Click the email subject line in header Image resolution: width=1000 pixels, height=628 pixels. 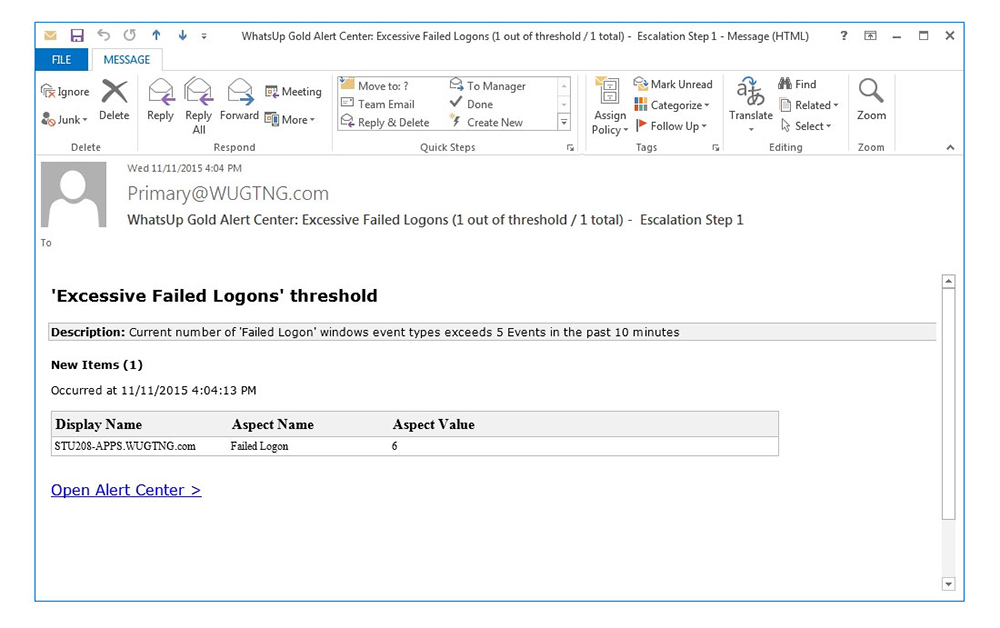point(436,220)
